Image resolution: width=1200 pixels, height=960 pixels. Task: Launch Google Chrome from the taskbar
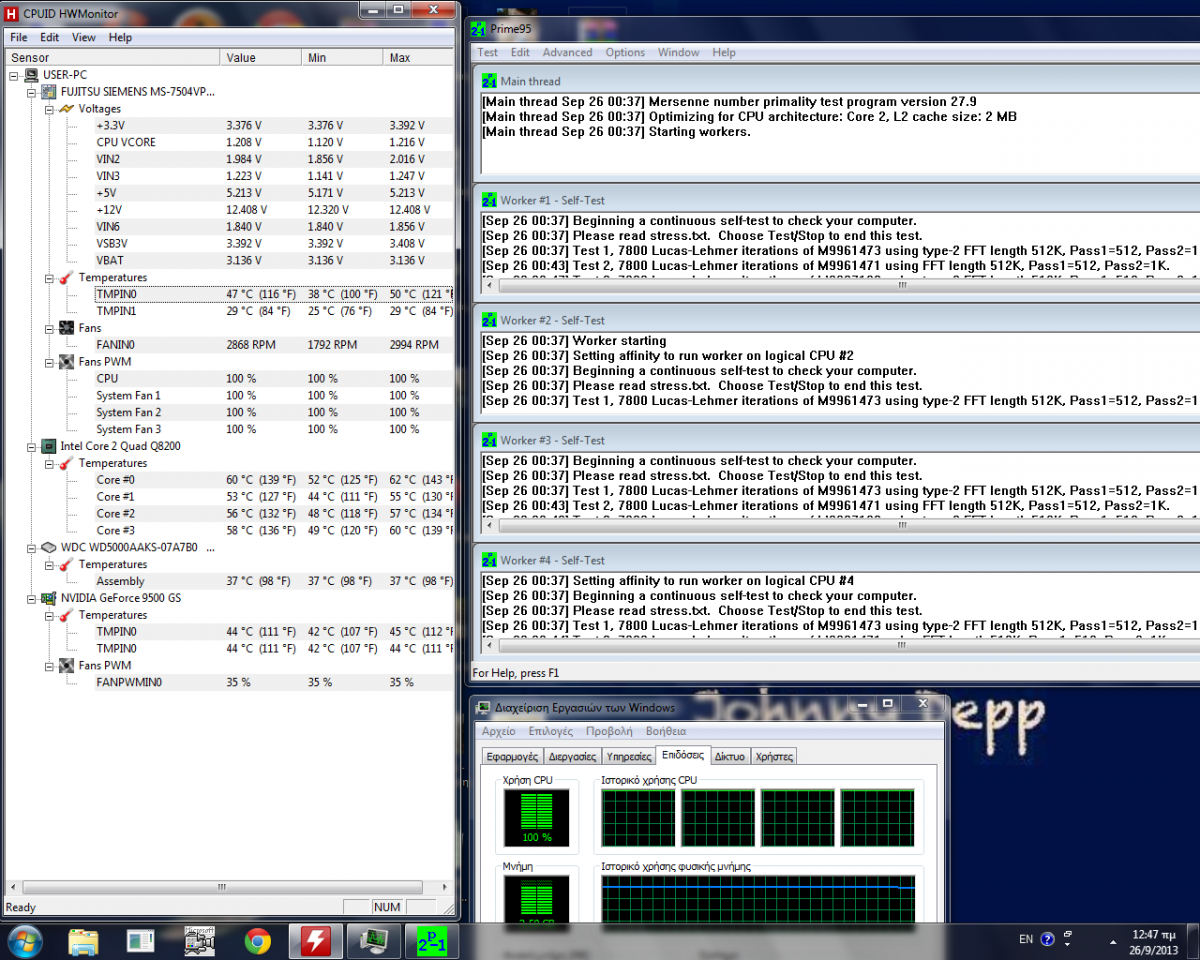[258, 941]
